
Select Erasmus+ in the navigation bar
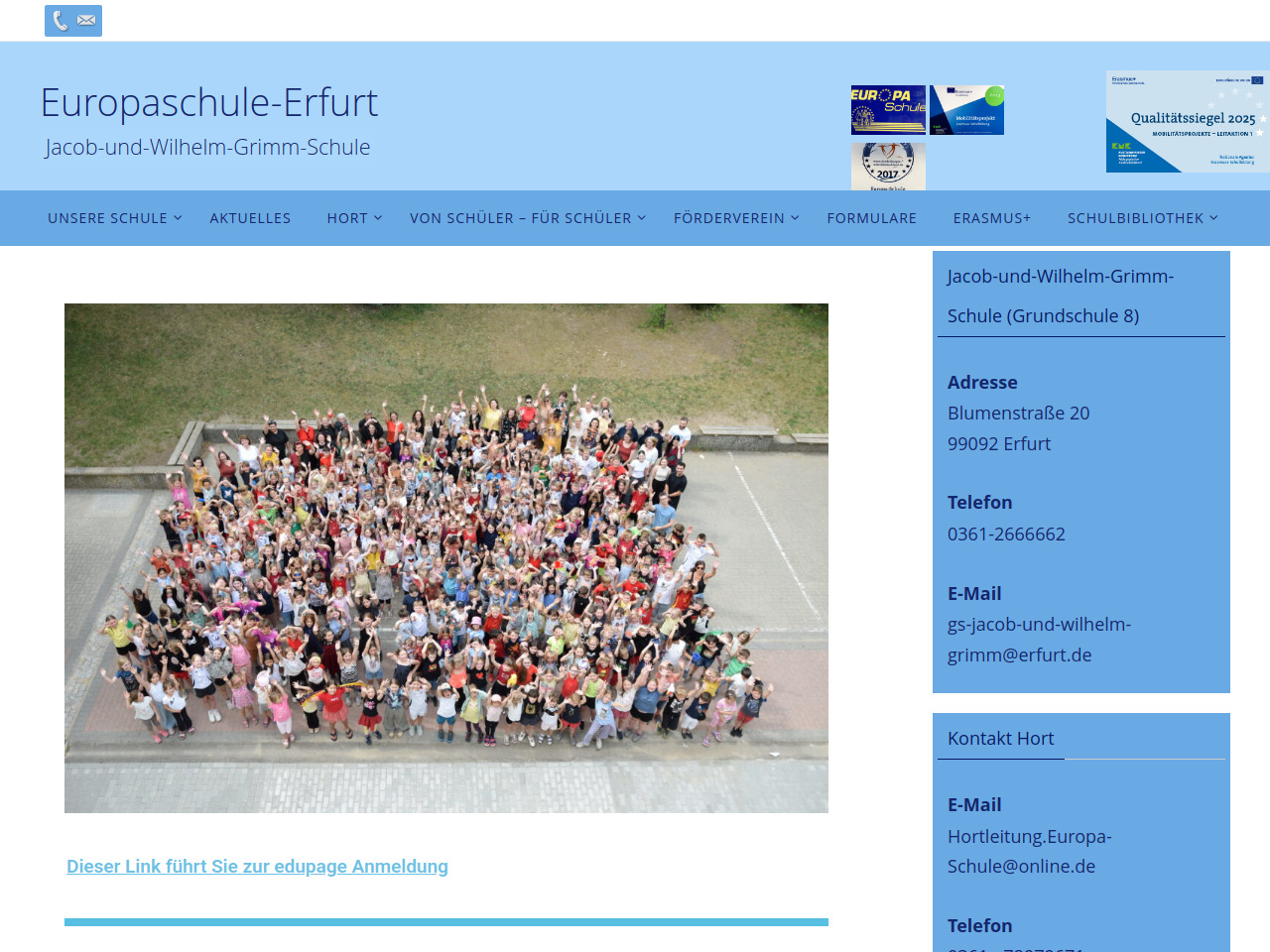(992, 218)
